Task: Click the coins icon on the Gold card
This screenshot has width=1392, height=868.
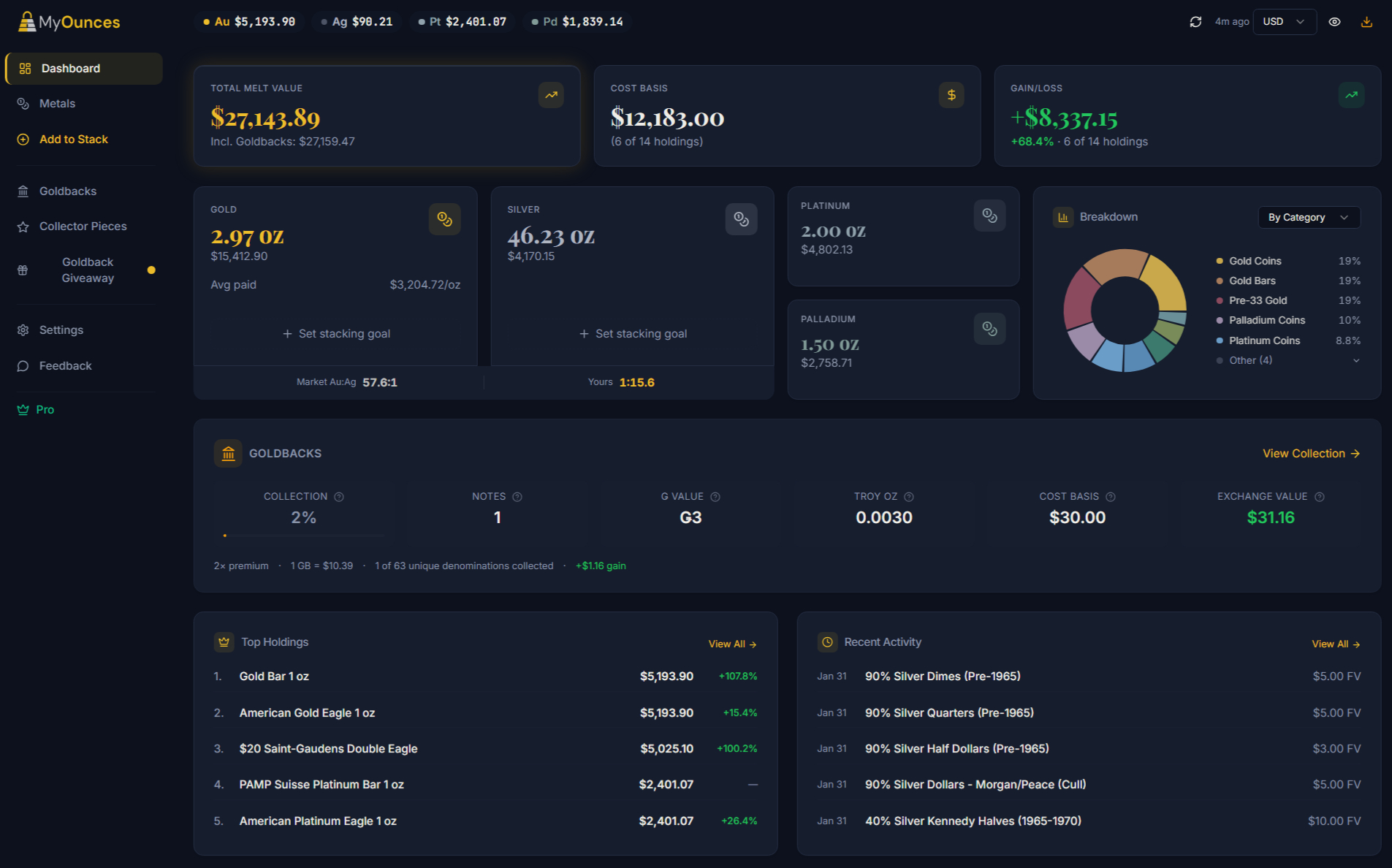Action: pos(444,218)
